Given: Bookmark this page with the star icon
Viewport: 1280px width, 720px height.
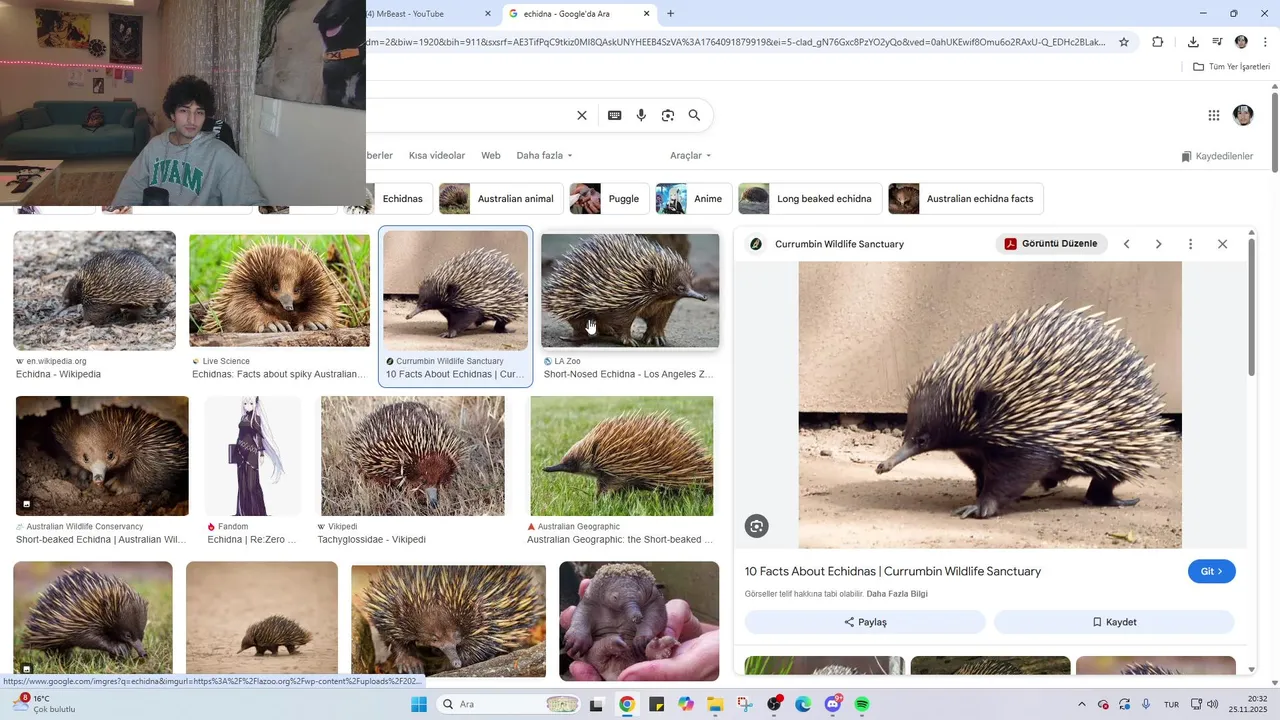Looking at the screenshot, I should (1124, 42).
